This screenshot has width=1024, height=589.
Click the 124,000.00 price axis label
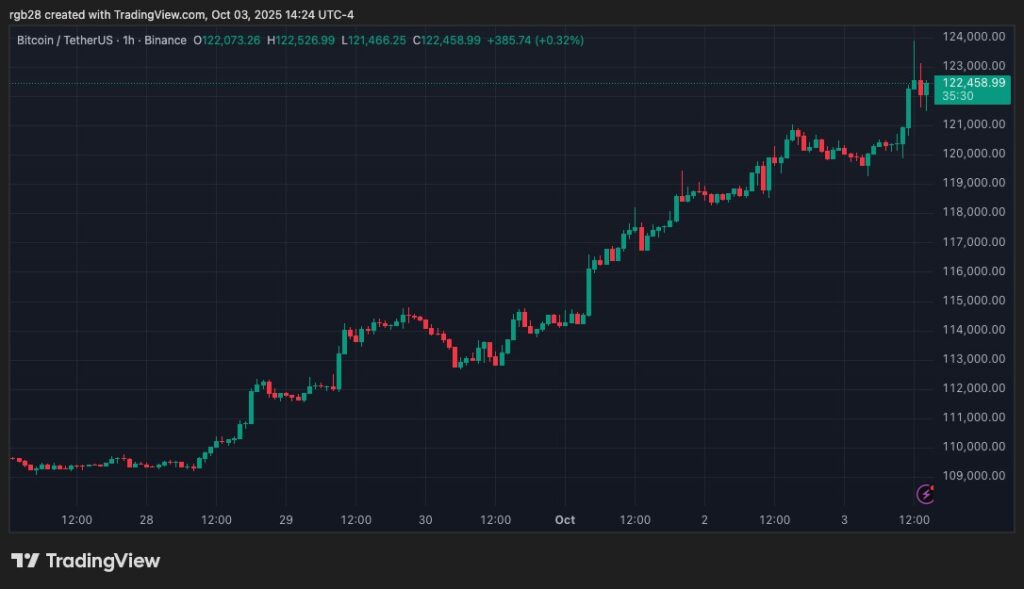(x=972, y=37)
